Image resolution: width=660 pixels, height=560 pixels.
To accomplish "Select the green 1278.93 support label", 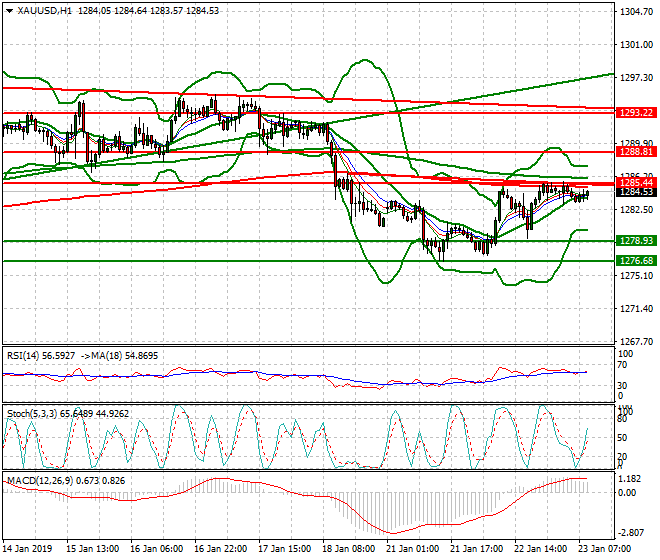I will (x=636, y=241).
